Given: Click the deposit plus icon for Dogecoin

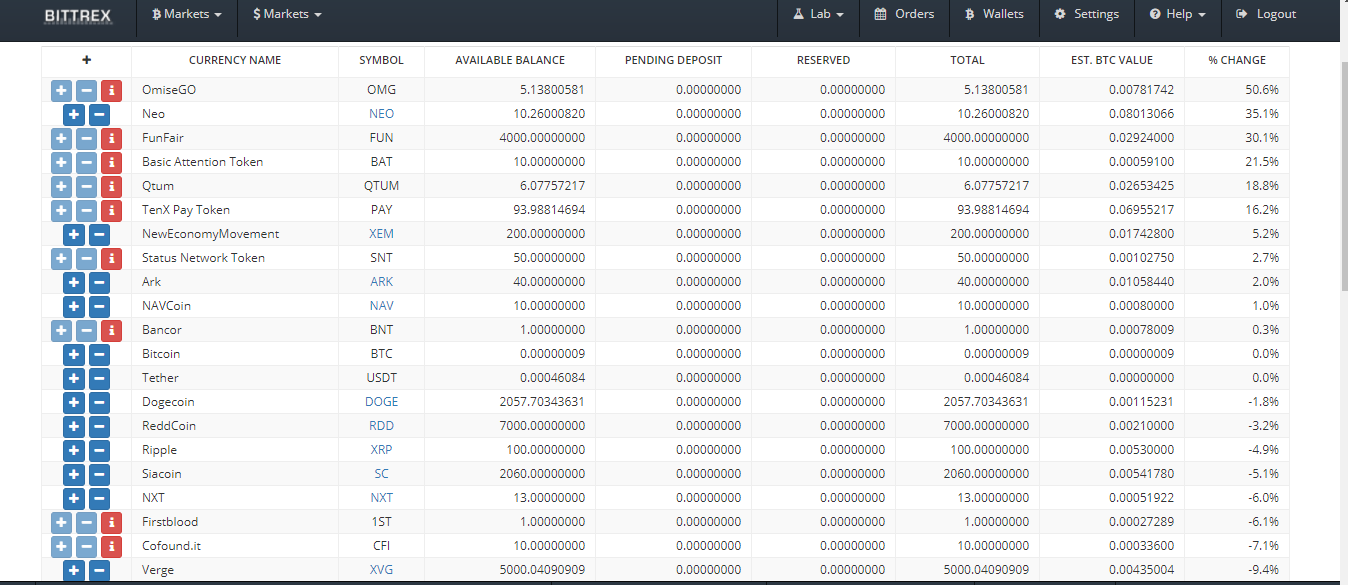Looking at the screenshot, I should coord(73,402).
